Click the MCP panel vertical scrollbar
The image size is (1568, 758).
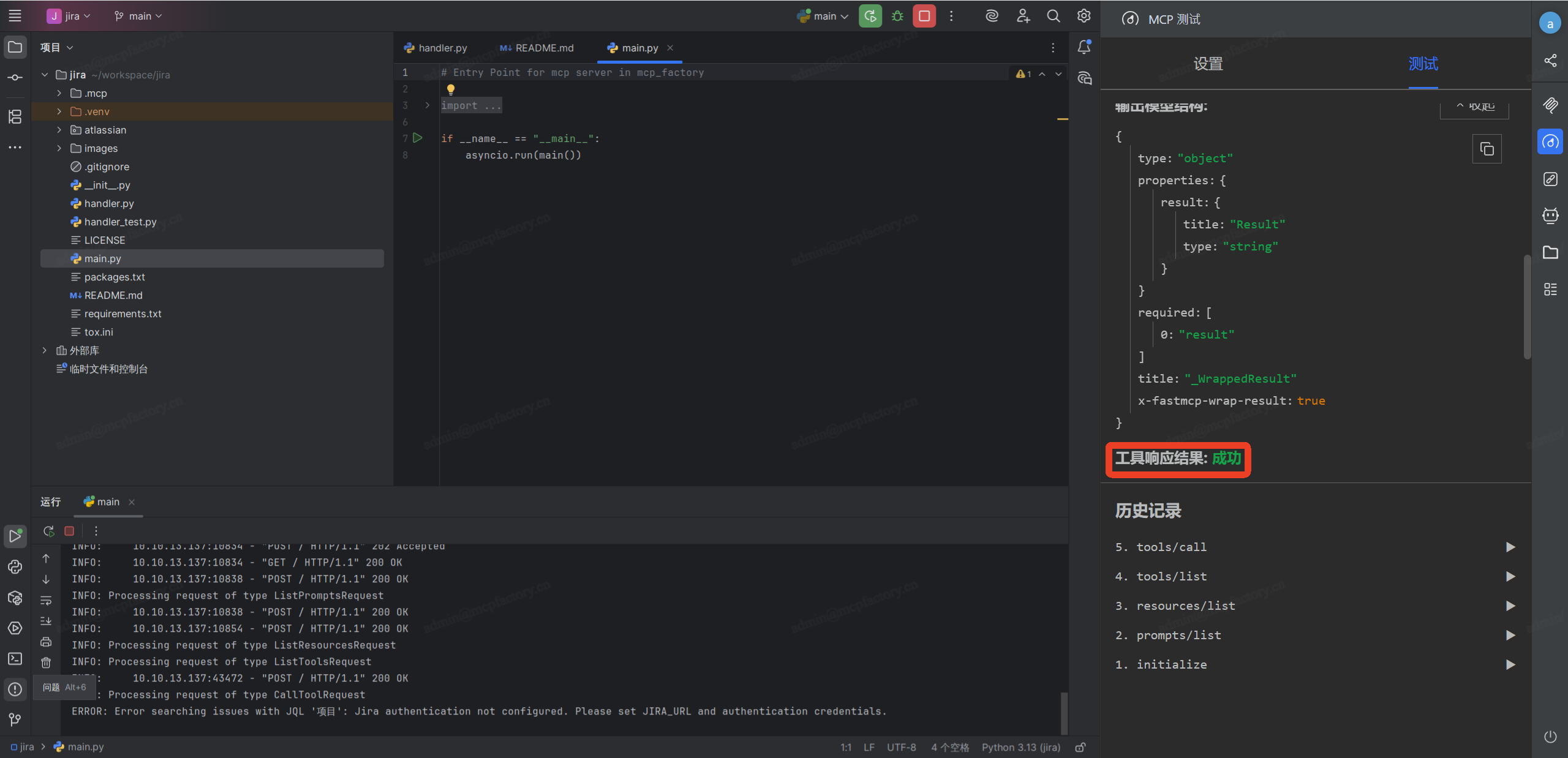1527,306
